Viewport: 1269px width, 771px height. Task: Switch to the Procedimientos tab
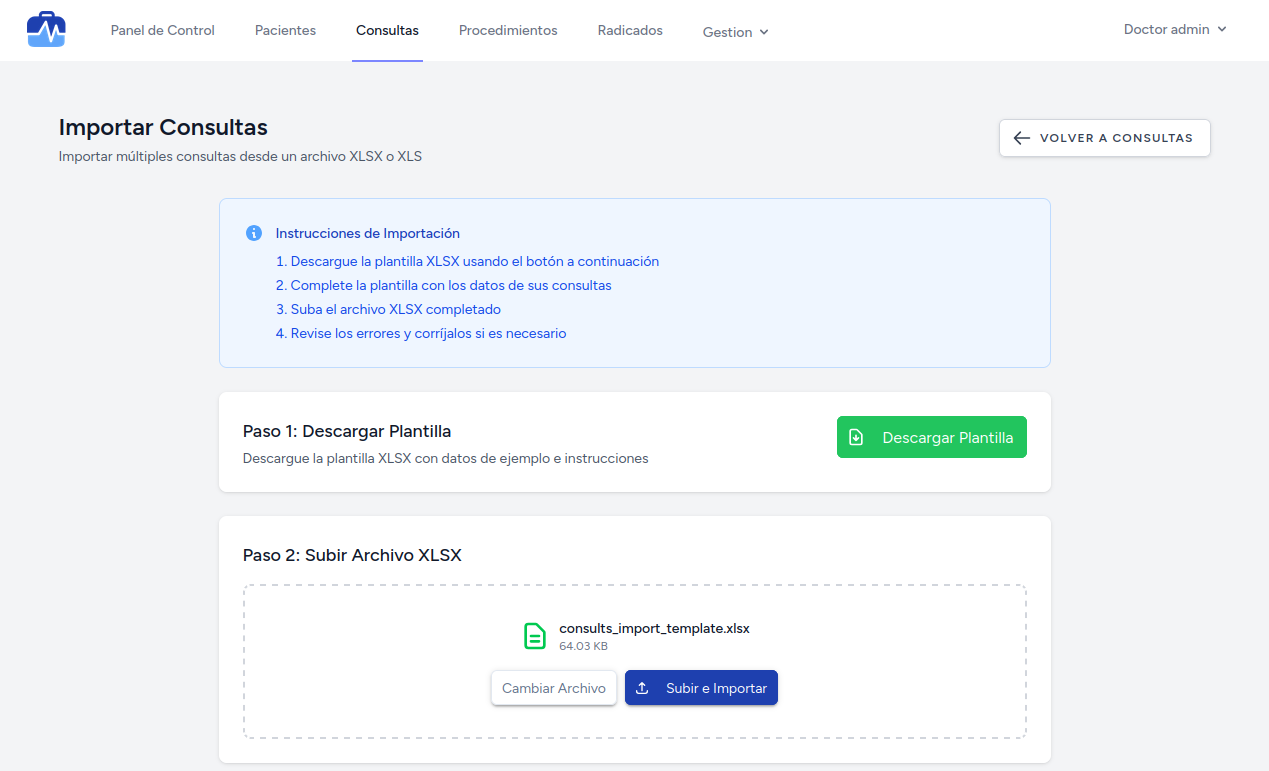[x=508, y=30]
